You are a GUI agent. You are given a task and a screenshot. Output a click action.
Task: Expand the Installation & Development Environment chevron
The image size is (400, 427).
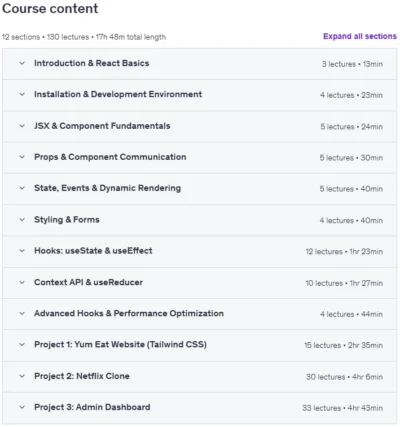click(x=22, y=94)
